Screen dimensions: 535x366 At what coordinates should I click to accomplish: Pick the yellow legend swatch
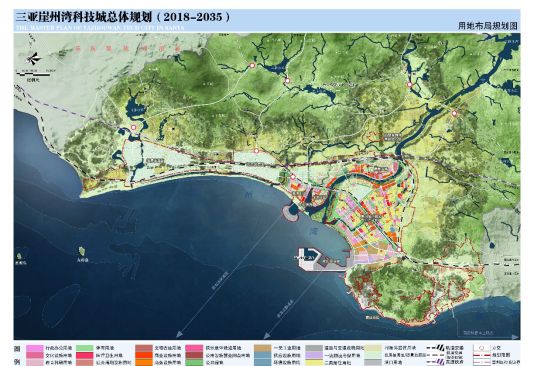coord(314,363)
